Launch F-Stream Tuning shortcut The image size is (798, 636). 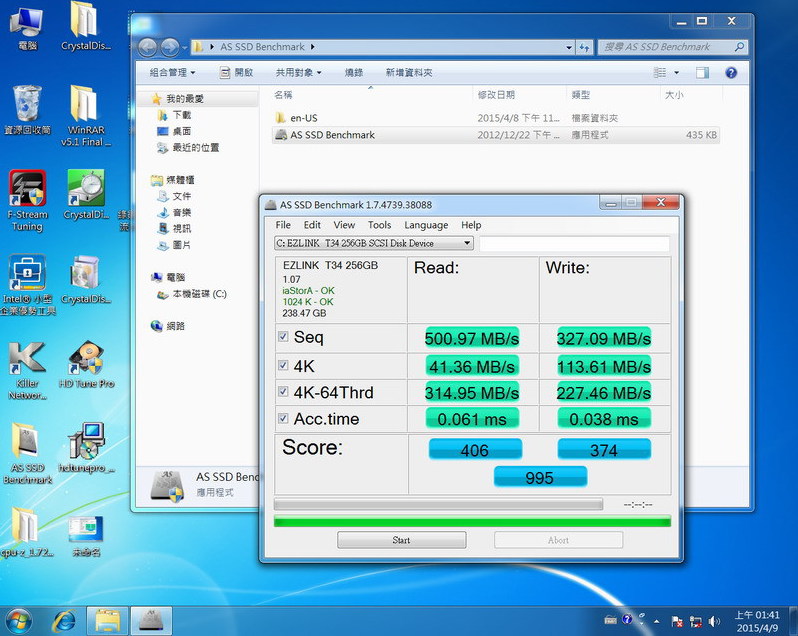pyautogui.click(x=27, y=200)
